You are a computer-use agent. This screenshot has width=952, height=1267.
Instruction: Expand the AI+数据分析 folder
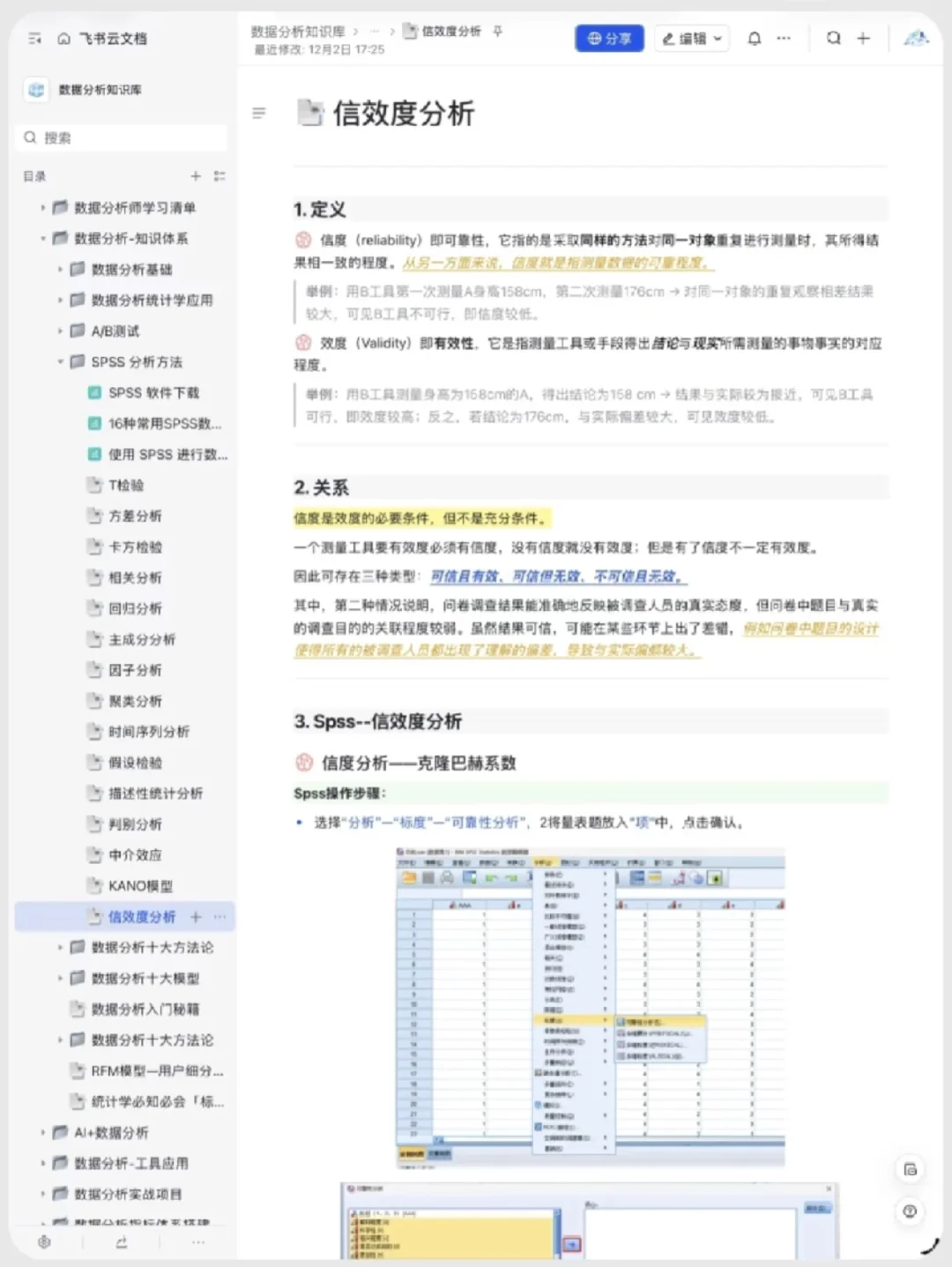coord(42,1133)
